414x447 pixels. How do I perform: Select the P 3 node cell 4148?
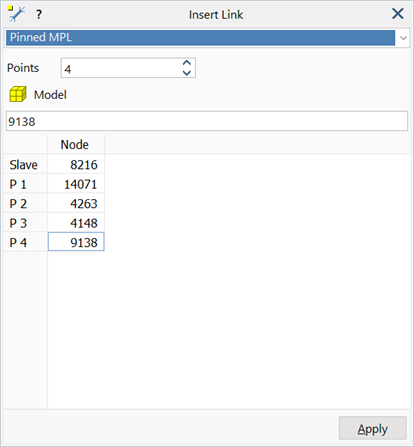point(76,223)
